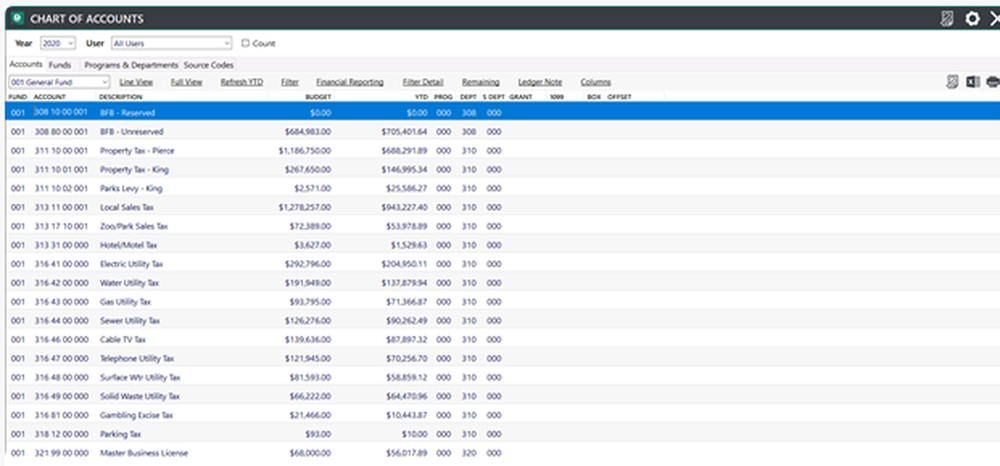Click account number 316 41 00 000
The width and height of the screenshot is (1000, 466).
[x=61, y=264]
